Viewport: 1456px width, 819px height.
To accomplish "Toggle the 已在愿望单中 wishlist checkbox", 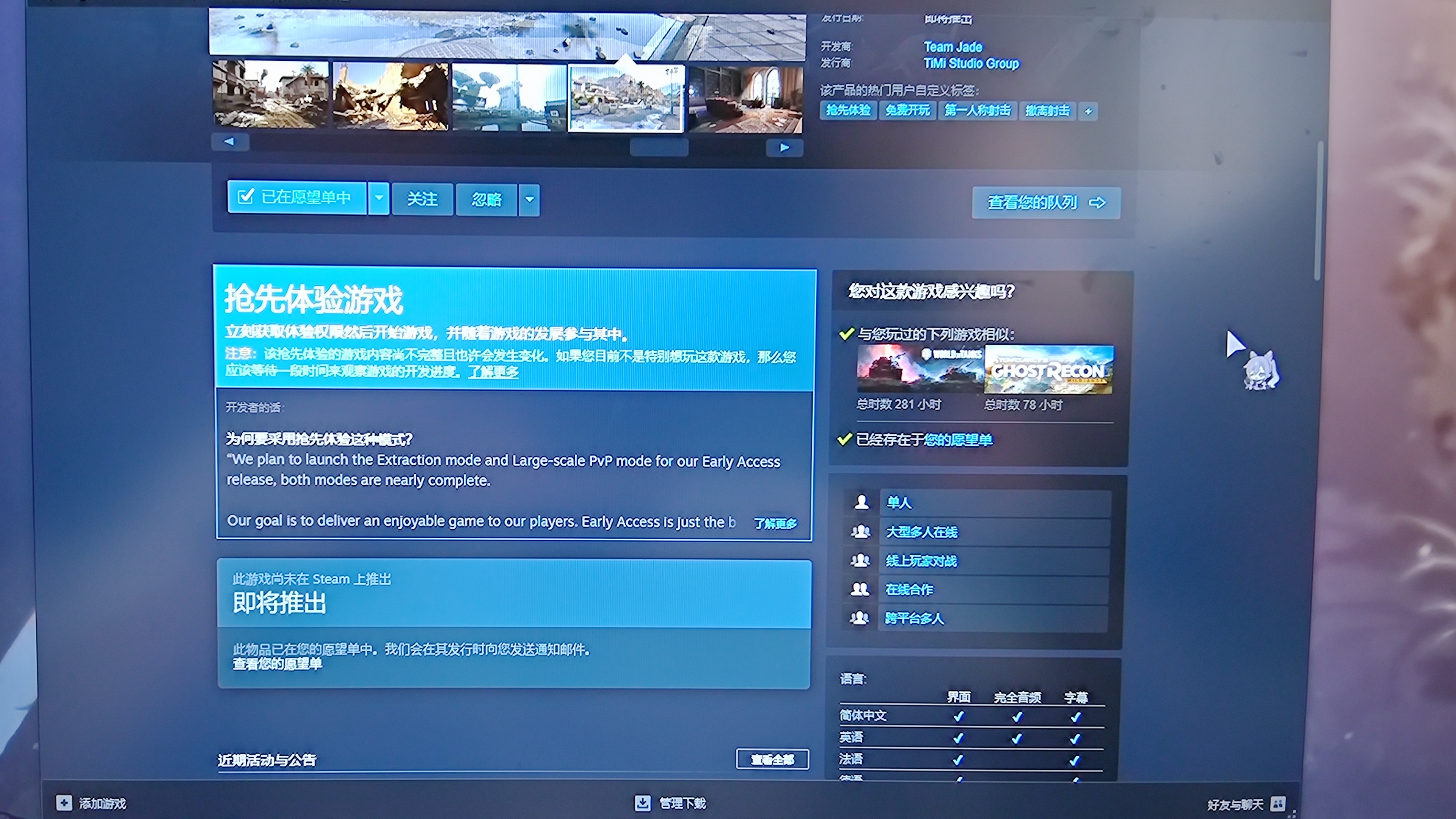I will 245,197.
